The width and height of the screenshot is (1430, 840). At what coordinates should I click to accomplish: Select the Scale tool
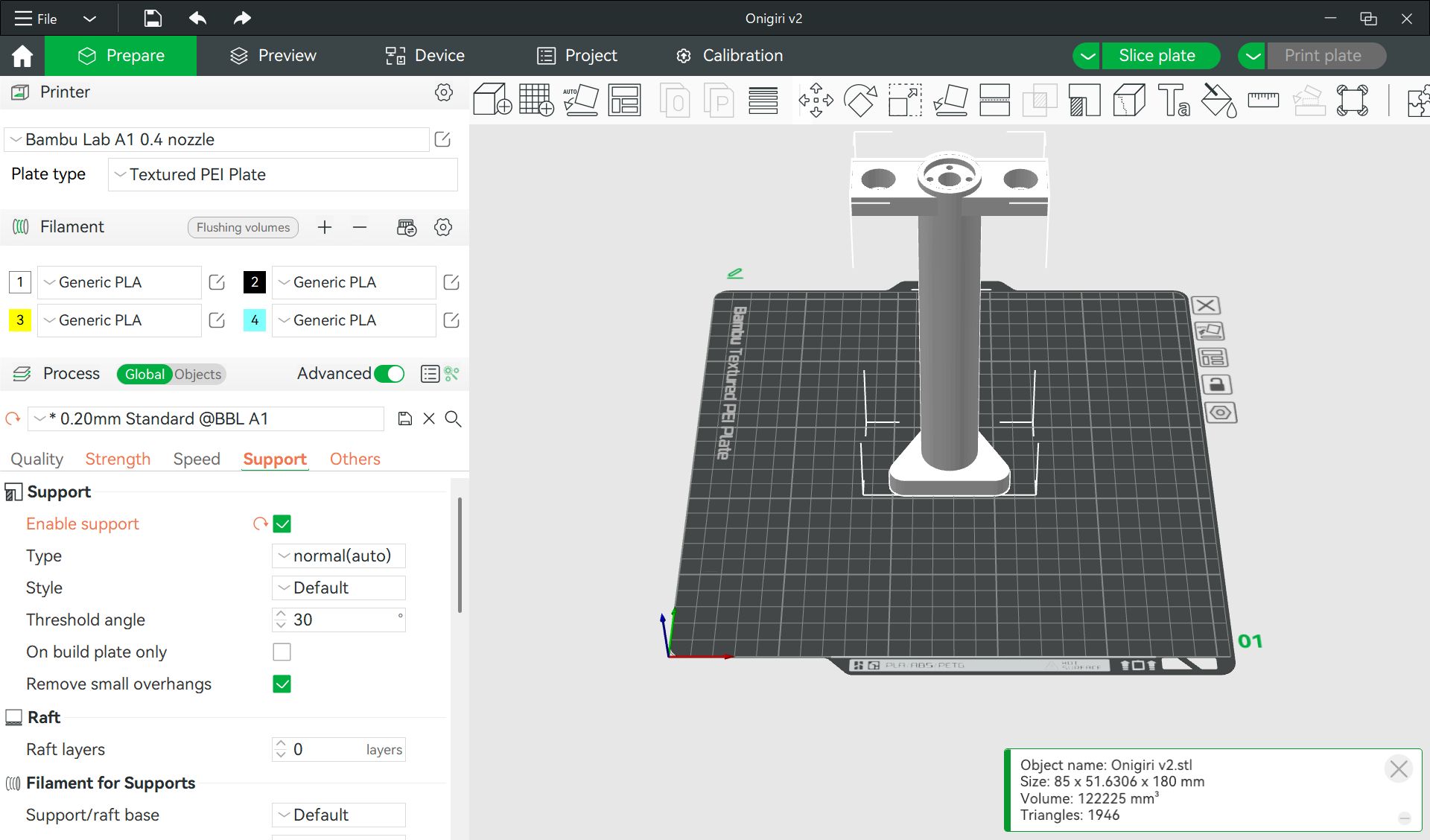tap(905, 100)
